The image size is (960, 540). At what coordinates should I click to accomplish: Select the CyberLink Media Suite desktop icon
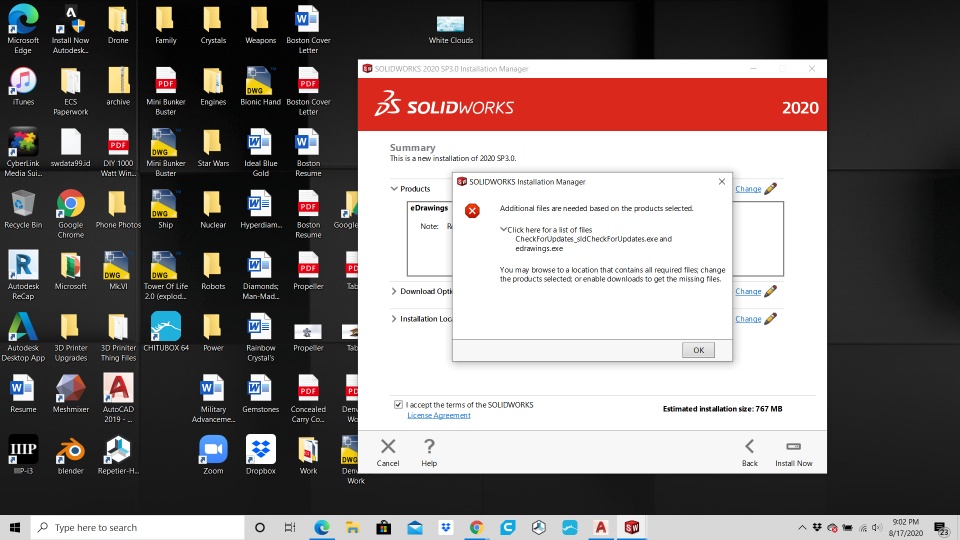pyautogui.click(x=23, y=152)
